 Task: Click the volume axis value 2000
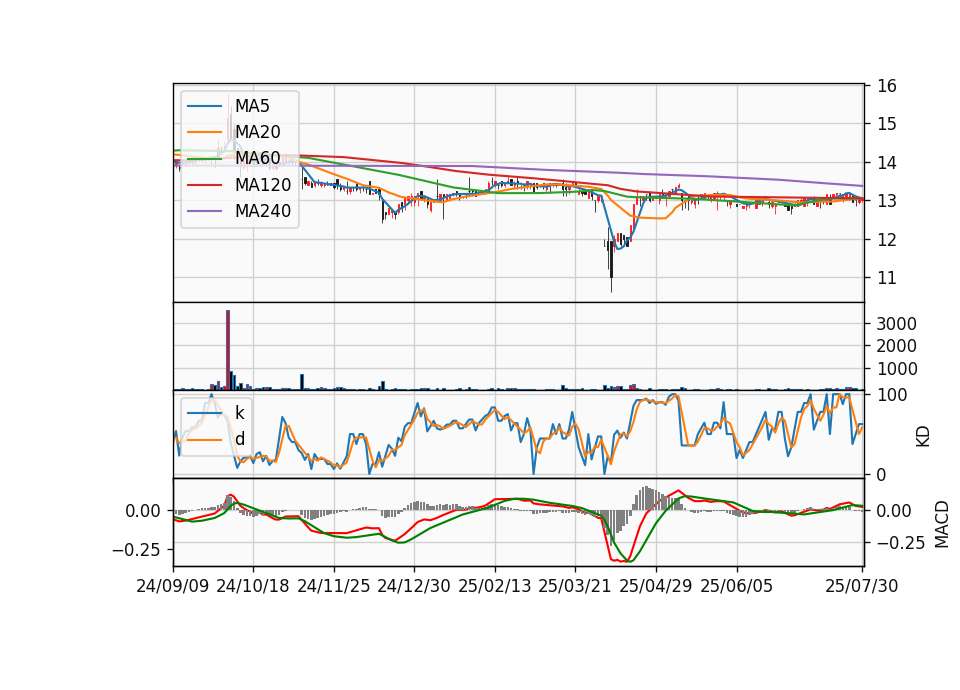(x=896, y=346)
